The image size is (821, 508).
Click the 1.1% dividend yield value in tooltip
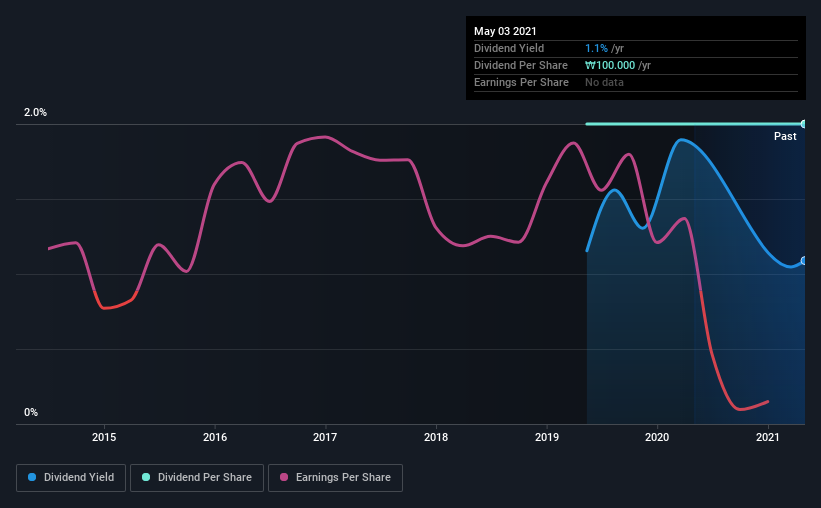click(596, 48)
